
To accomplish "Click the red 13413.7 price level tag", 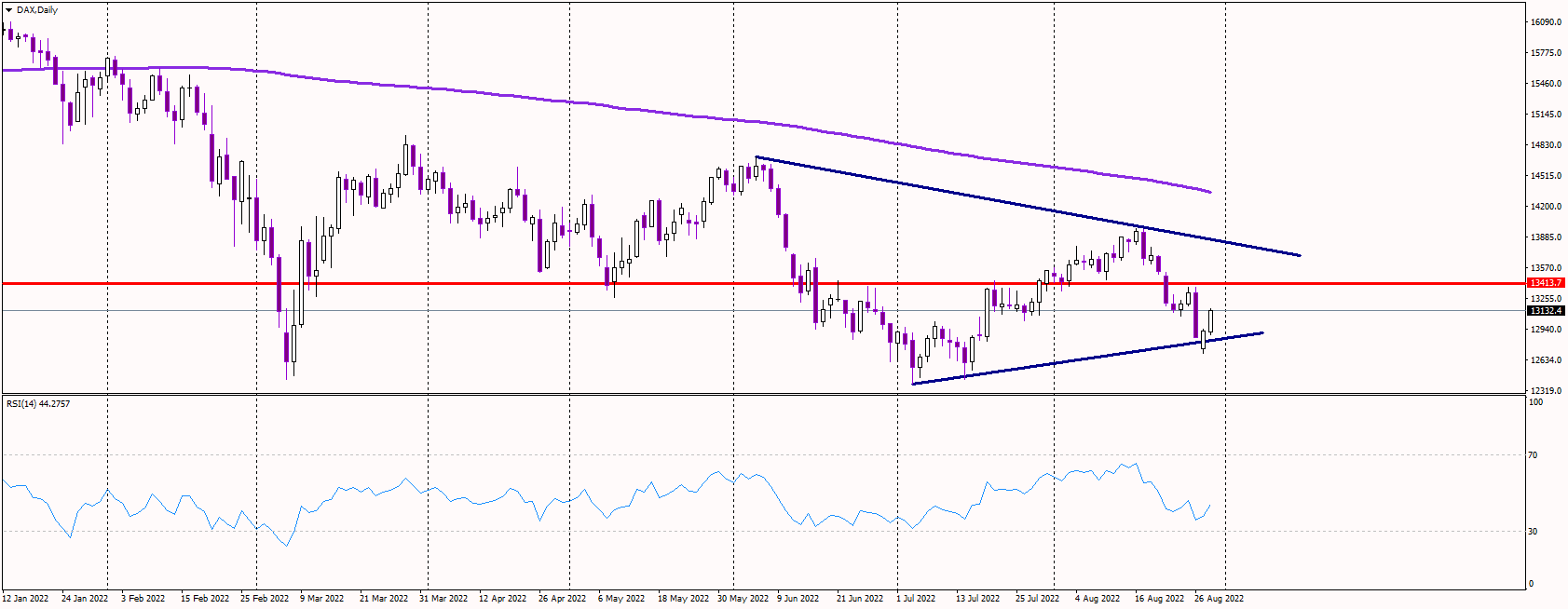I will [1546, 282].
